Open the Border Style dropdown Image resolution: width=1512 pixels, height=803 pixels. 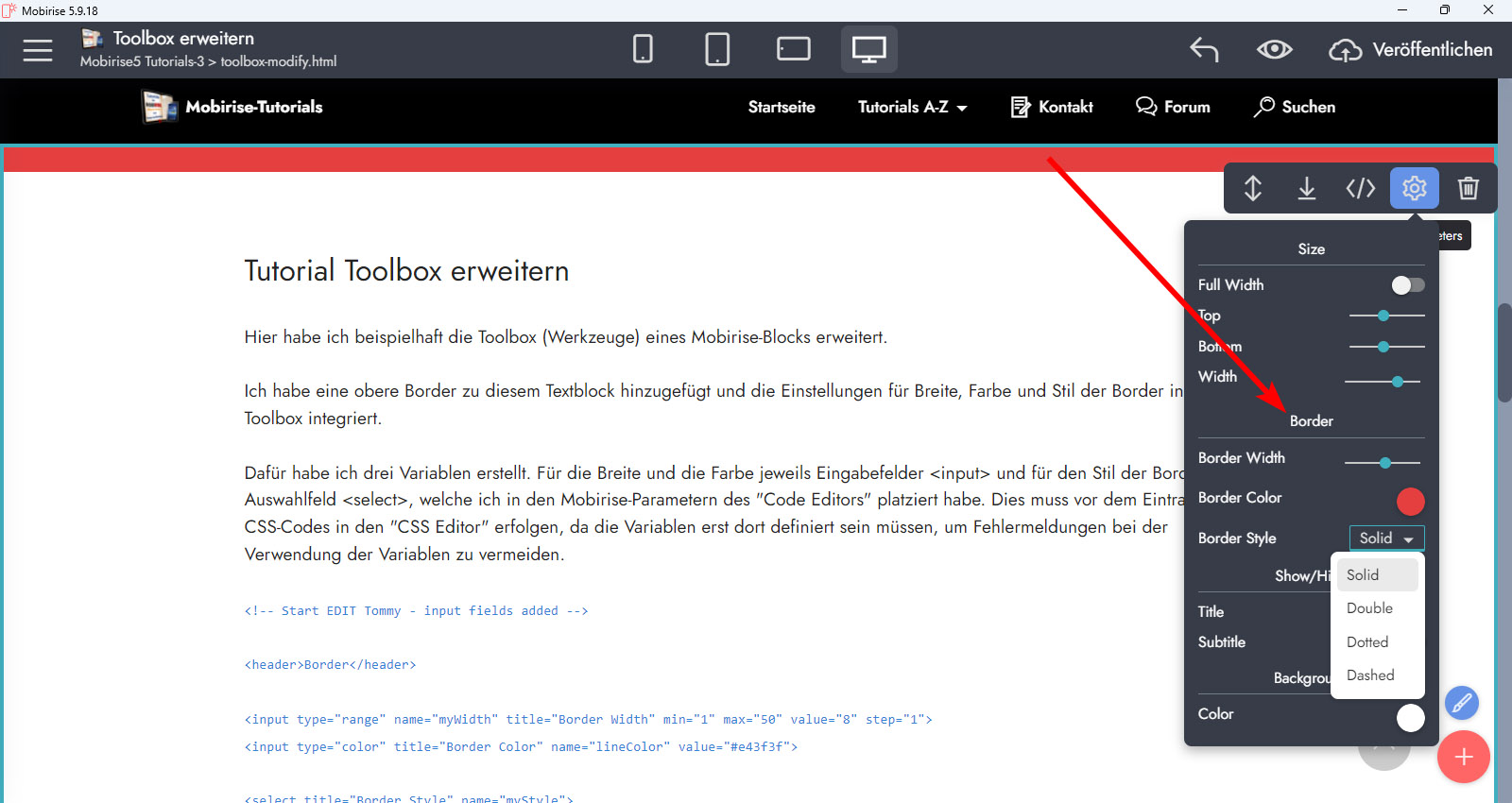[x=1386, y=538]
